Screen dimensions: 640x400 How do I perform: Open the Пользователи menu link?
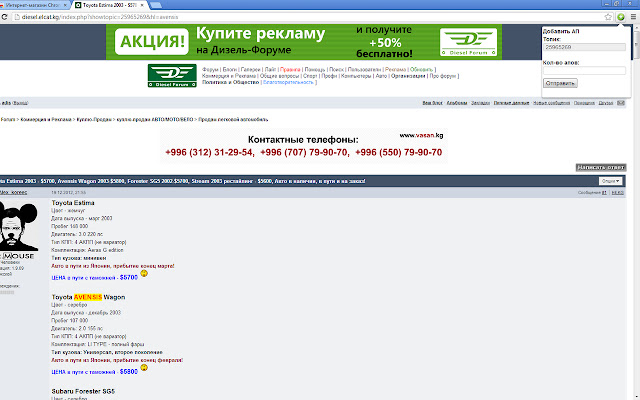tap(364, 70)
